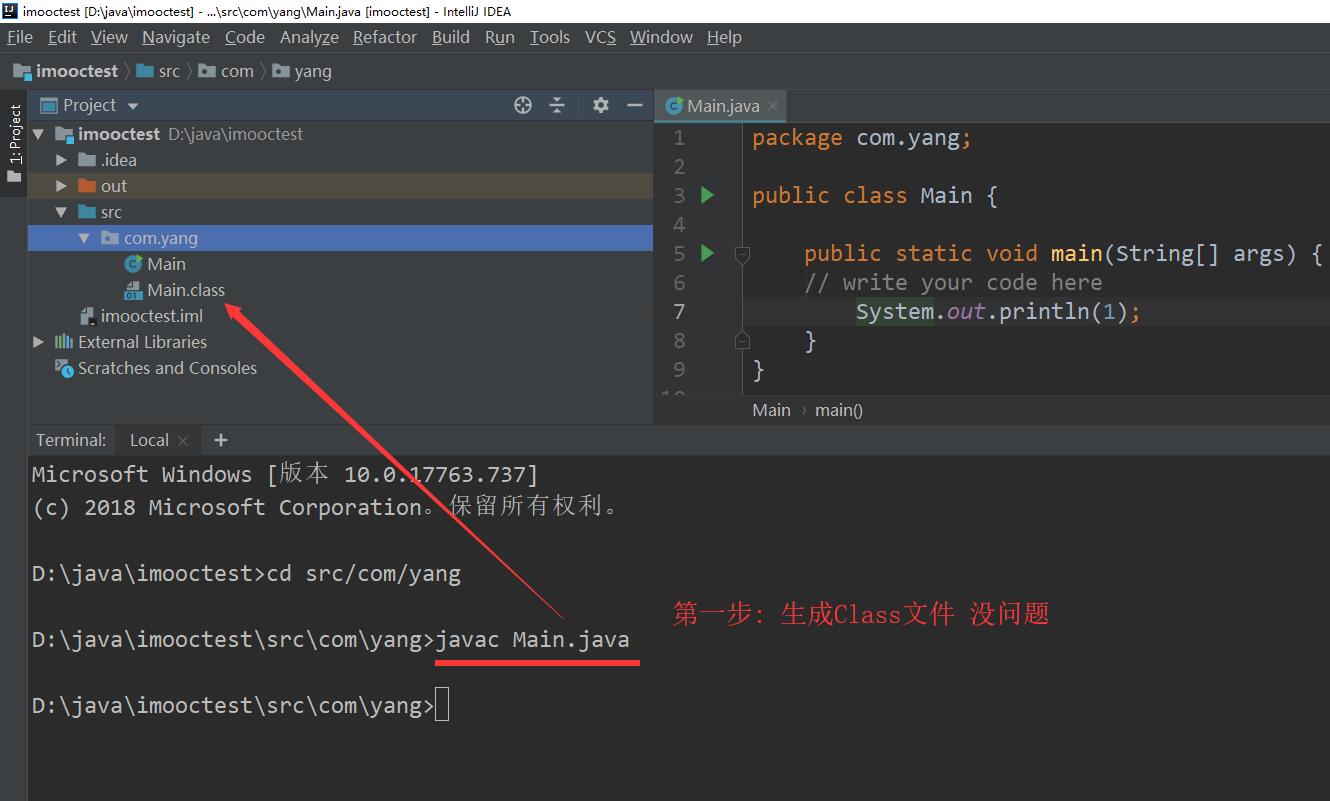Open the File menu
Image resolution: width=1330 pixels, height=801 pixels.
click(20, 37)
